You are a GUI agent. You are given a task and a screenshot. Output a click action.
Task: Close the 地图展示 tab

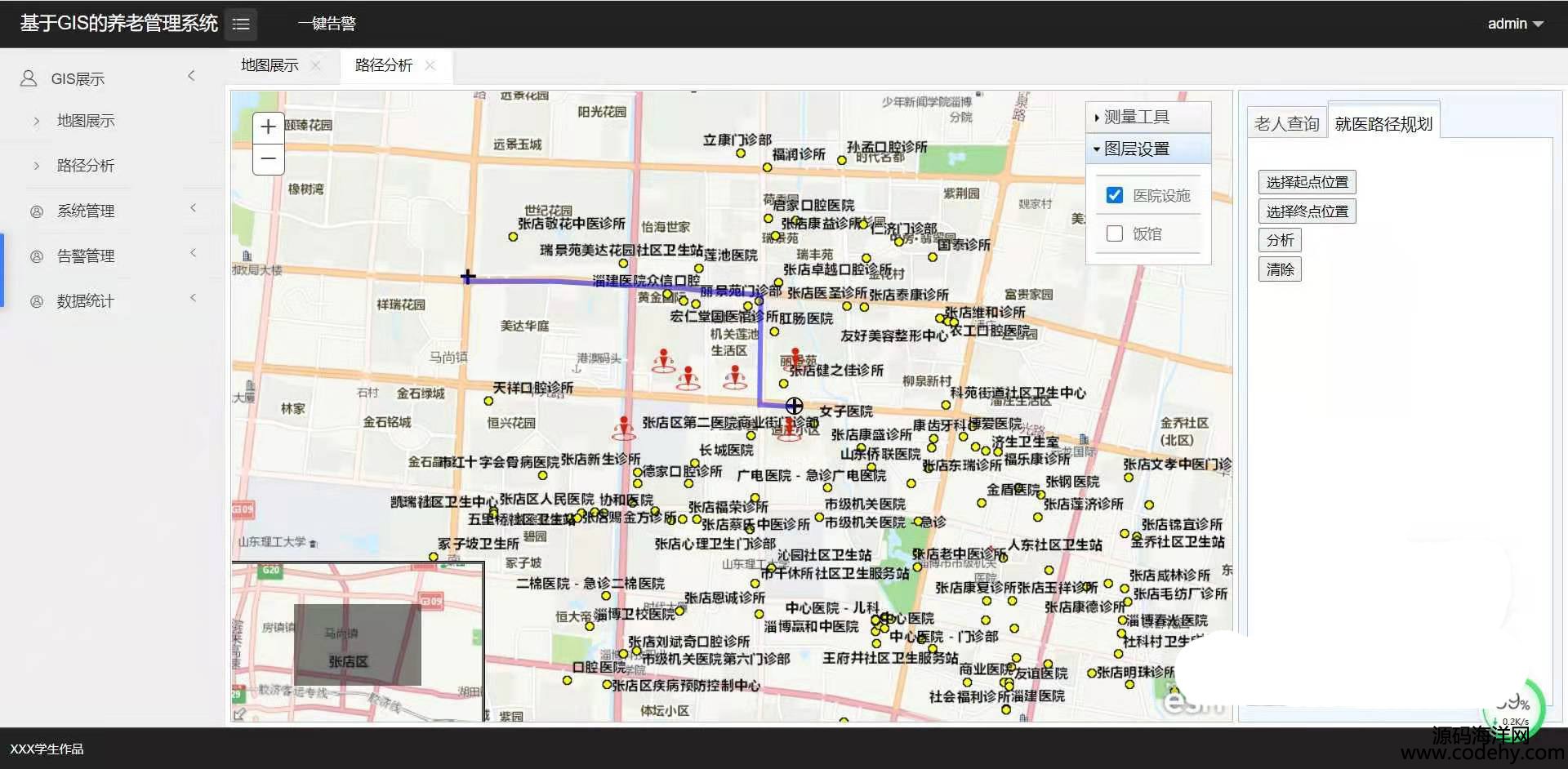(316, 65)
